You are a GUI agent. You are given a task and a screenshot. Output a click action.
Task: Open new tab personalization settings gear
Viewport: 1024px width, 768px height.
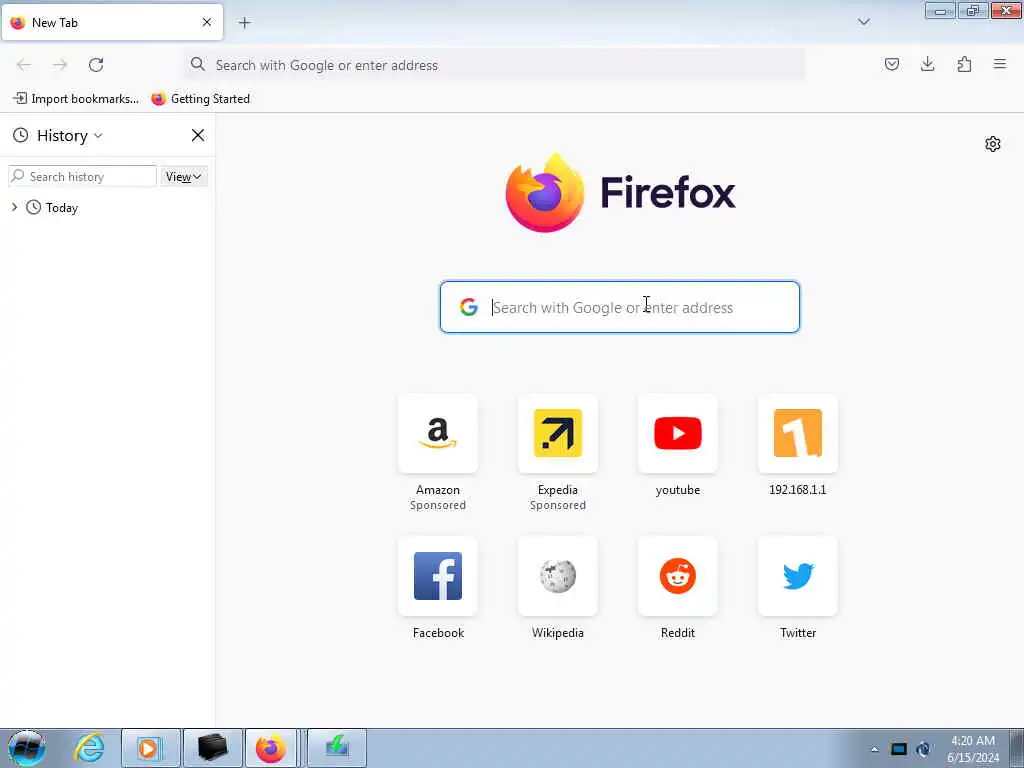pos(993,144)
